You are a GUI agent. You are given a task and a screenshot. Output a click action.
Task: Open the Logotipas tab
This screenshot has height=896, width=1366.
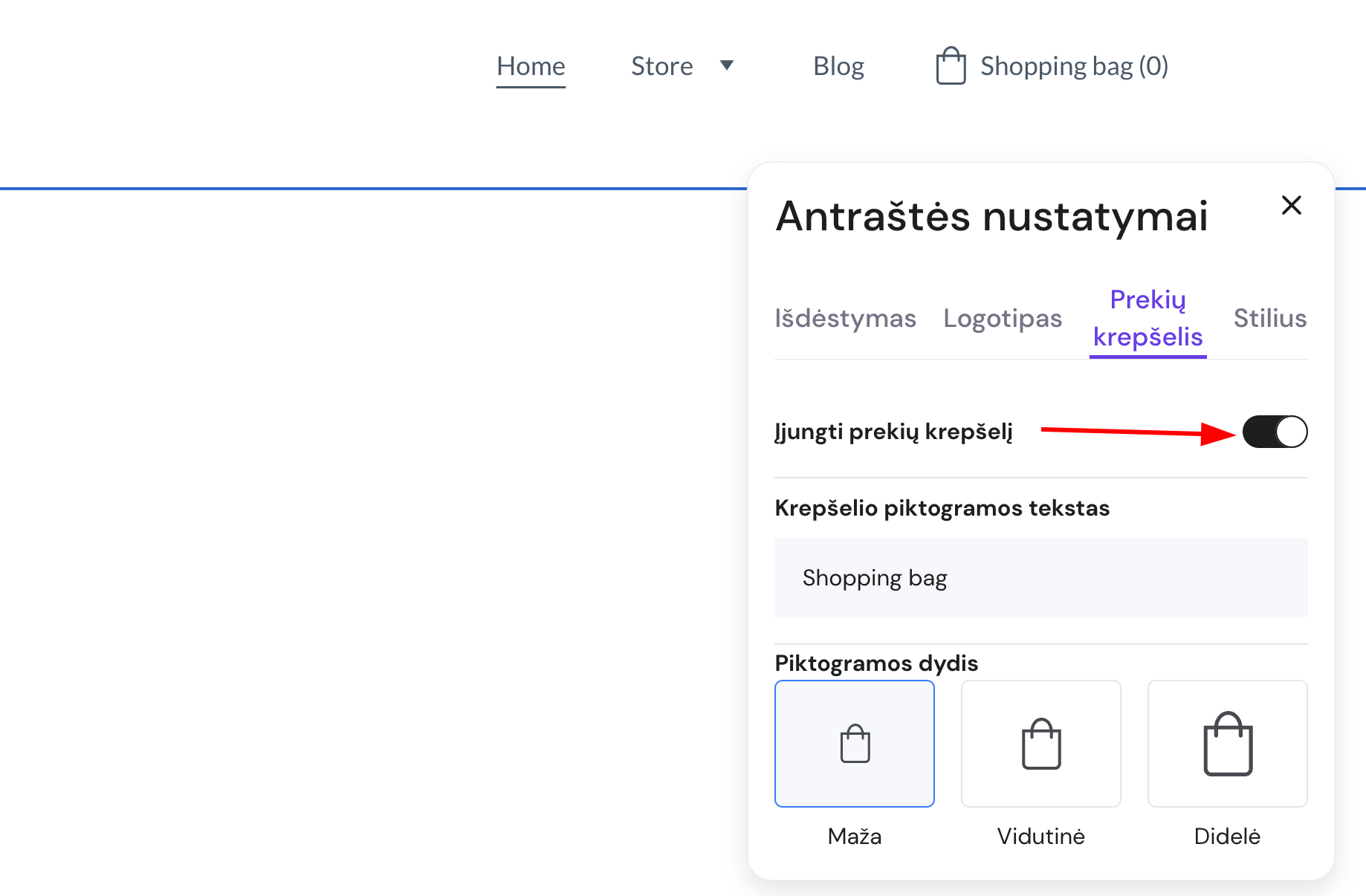coord(1002,318)
